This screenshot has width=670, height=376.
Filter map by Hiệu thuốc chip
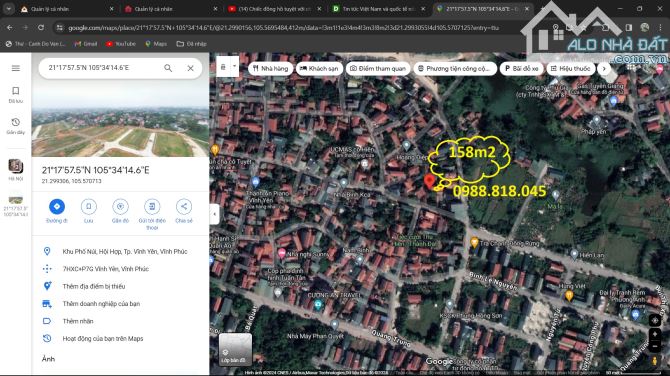(x=570, y=68)
